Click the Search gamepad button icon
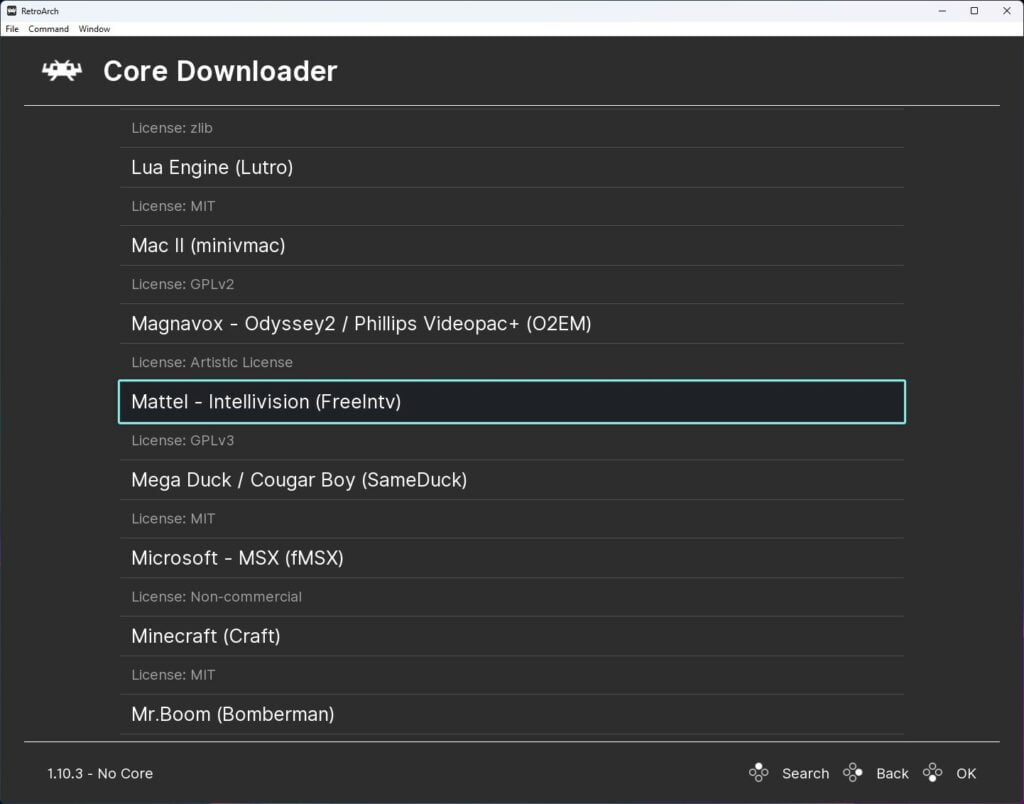1024x804 pixels. point(758,773)
